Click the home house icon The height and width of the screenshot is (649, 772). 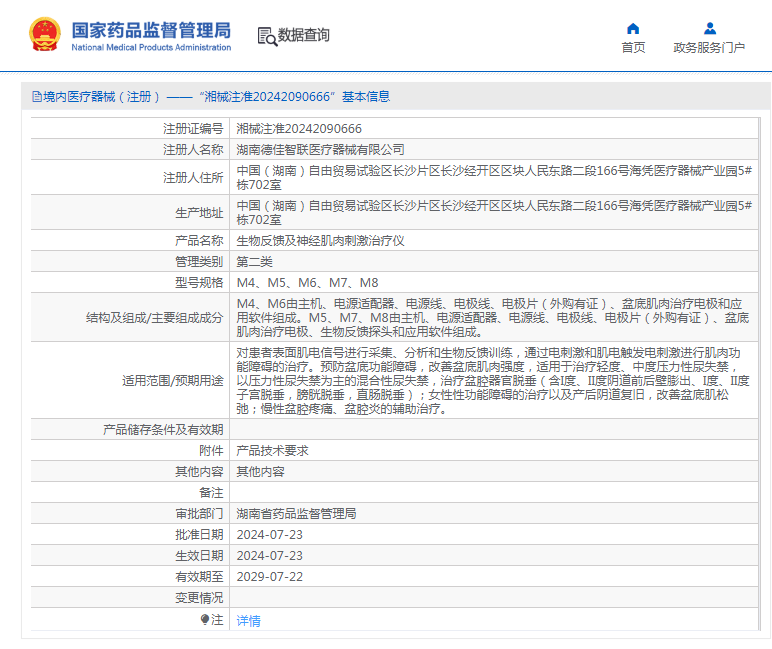click(x=632, y=28)
